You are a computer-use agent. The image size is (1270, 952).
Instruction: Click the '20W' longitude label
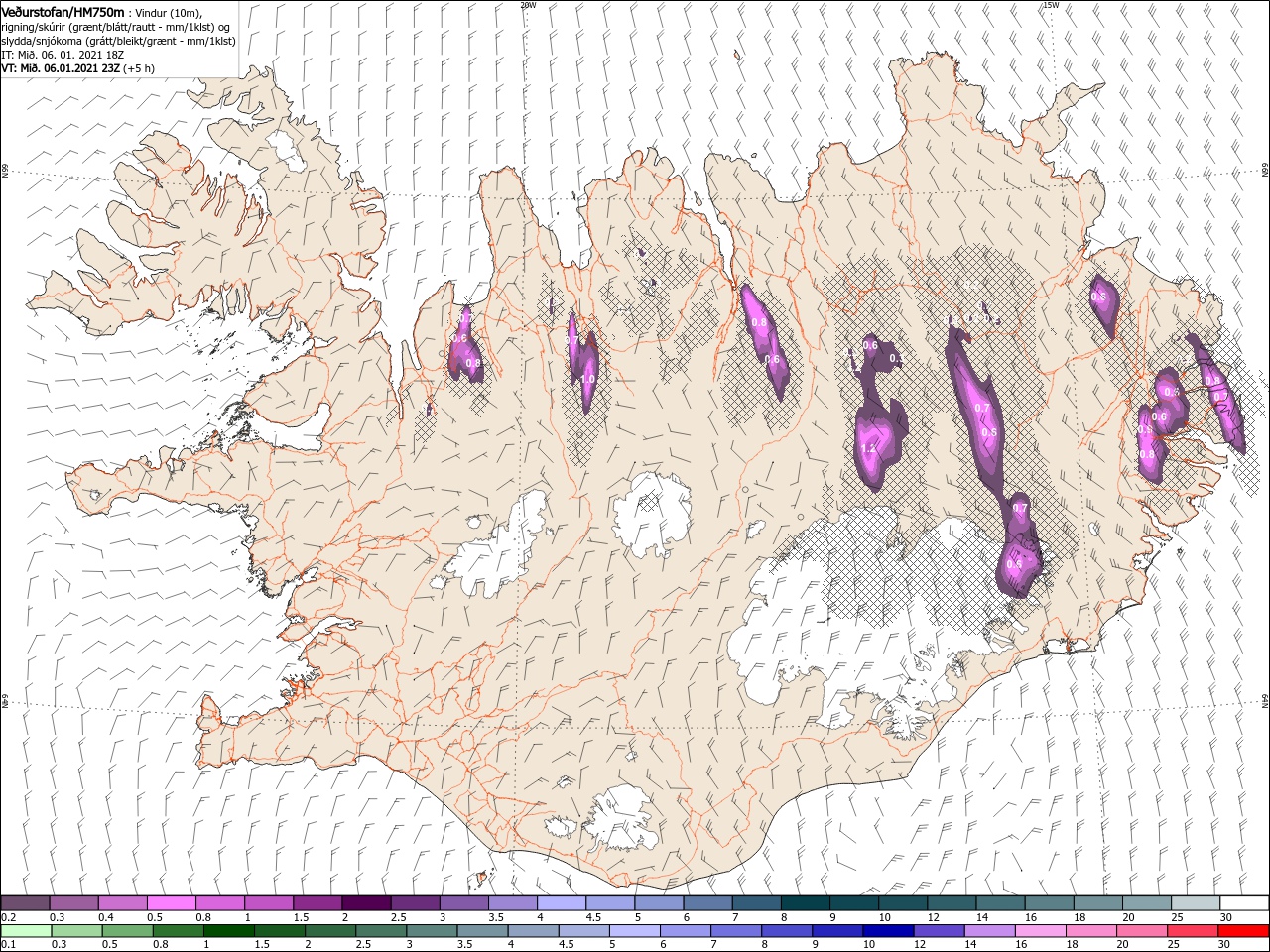click(x=527, y=5)
